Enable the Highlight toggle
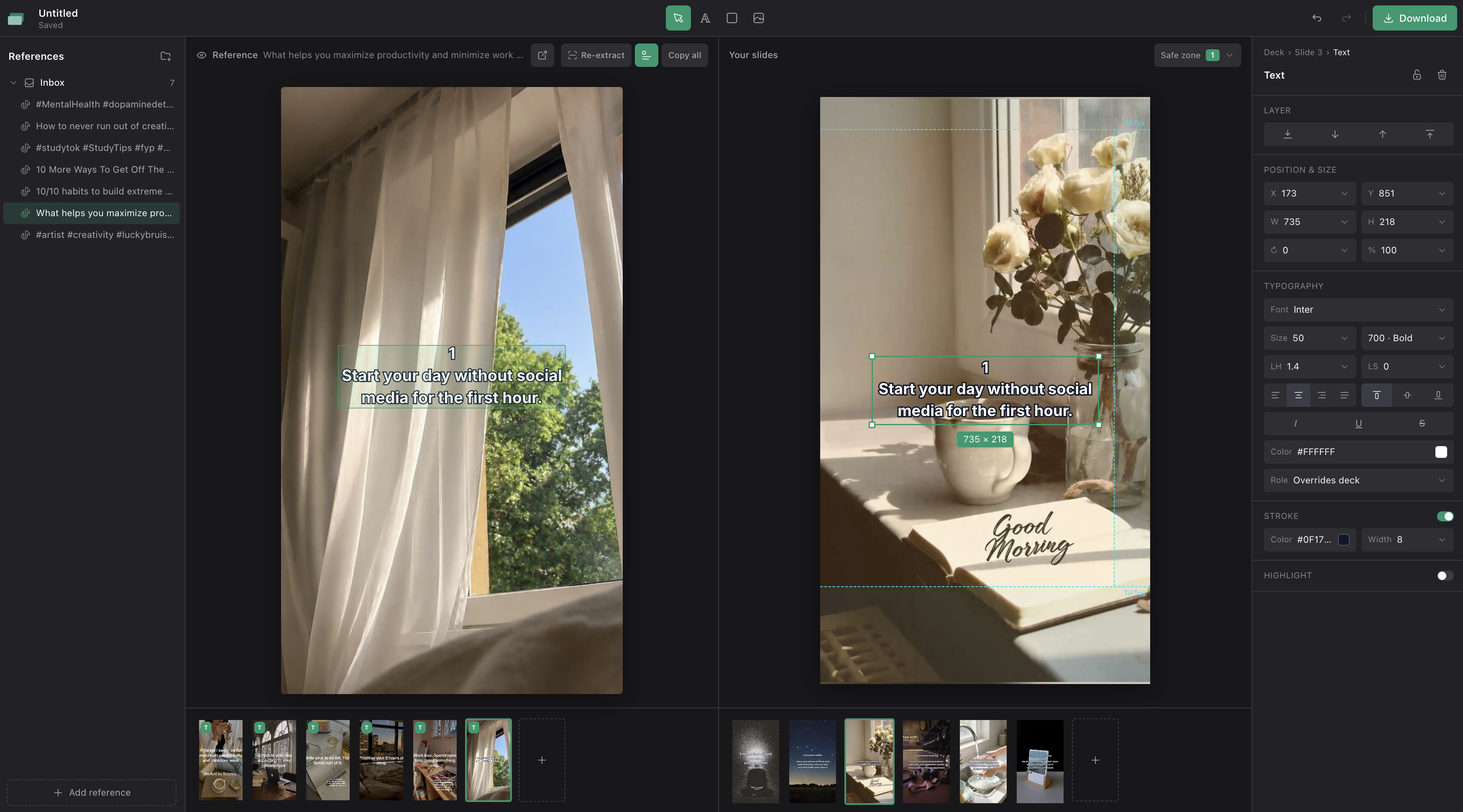The height and width of the screenshot is (812, 1463). (1445, 576)
